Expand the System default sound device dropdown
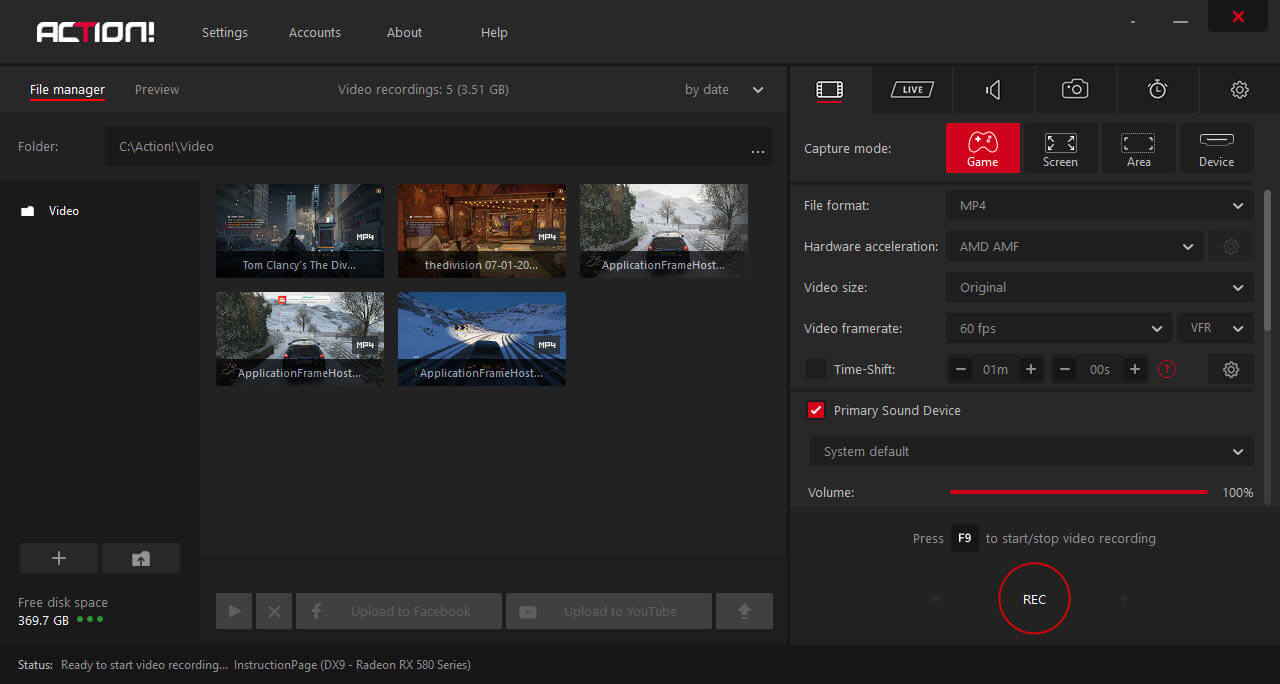This screenshot has width=1280, height=684. [1031, 452]
